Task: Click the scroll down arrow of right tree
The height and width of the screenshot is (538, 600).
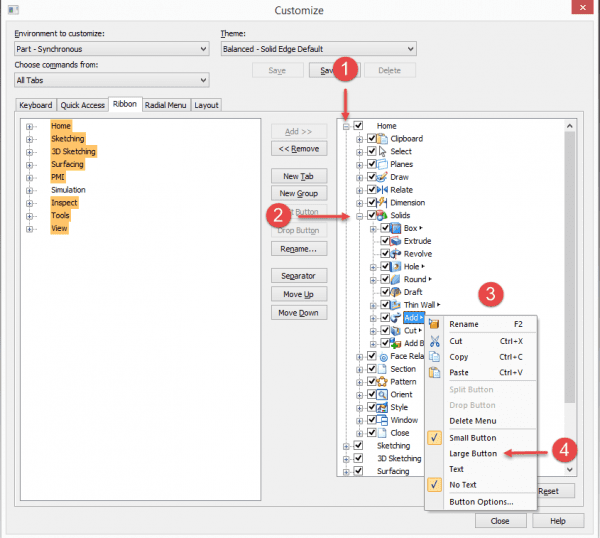Action: coord(570,470)
